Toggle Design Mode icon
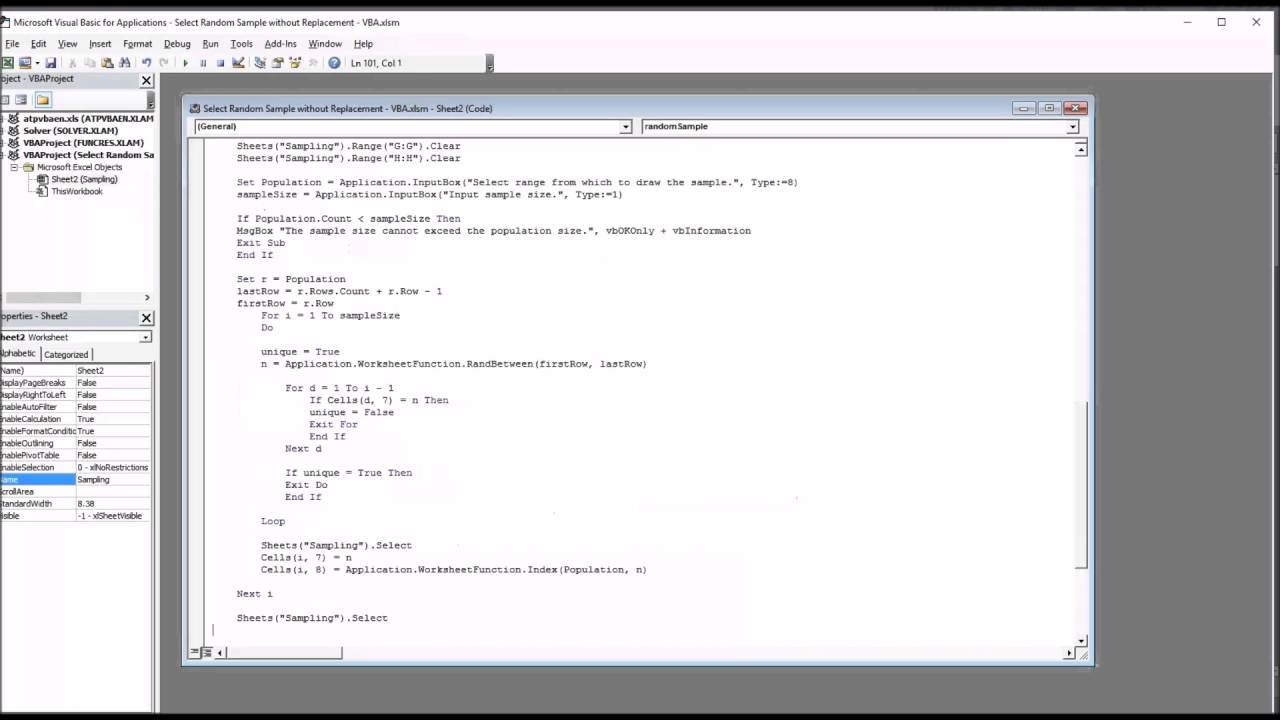Viewport: 1280px width, 720px height. (238, 63)
